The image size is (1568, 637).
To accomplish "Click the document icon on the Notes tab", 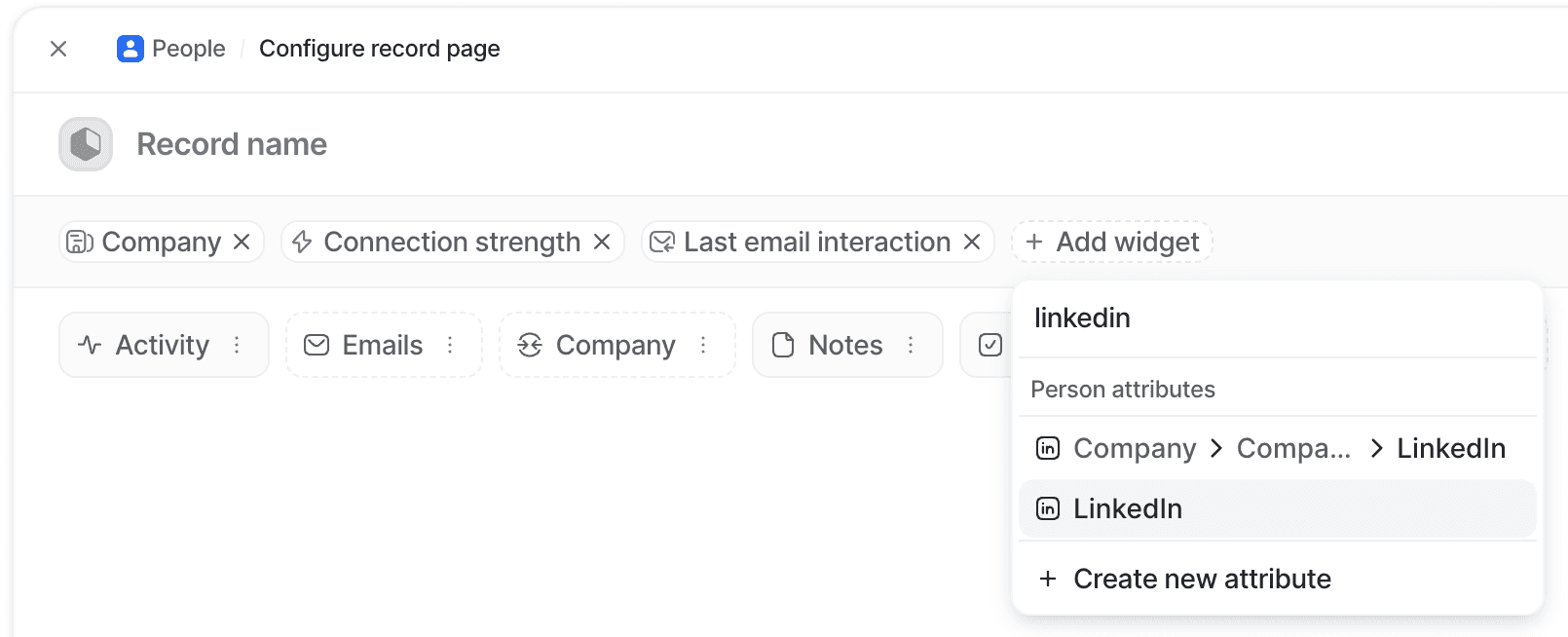I will coord(781,345).
